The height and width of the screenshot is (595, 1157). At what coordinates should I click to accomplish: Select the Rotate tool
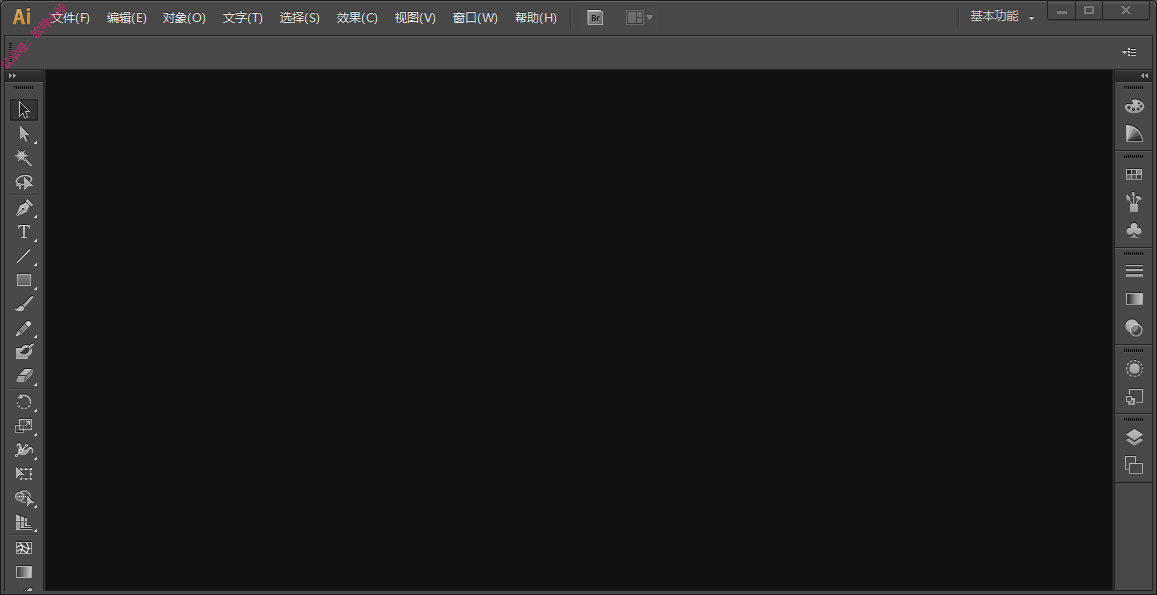pyautogui.click(x=24, y=402)
